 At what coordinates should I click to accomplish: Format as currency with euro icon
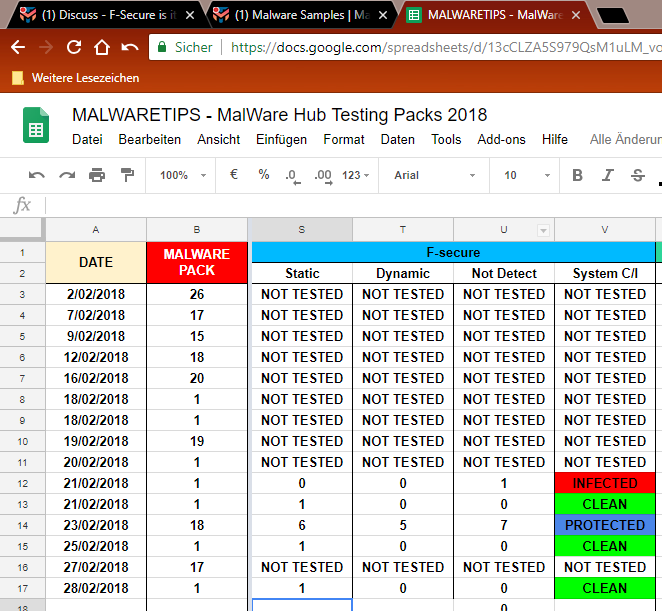click(x=234, y=175)
